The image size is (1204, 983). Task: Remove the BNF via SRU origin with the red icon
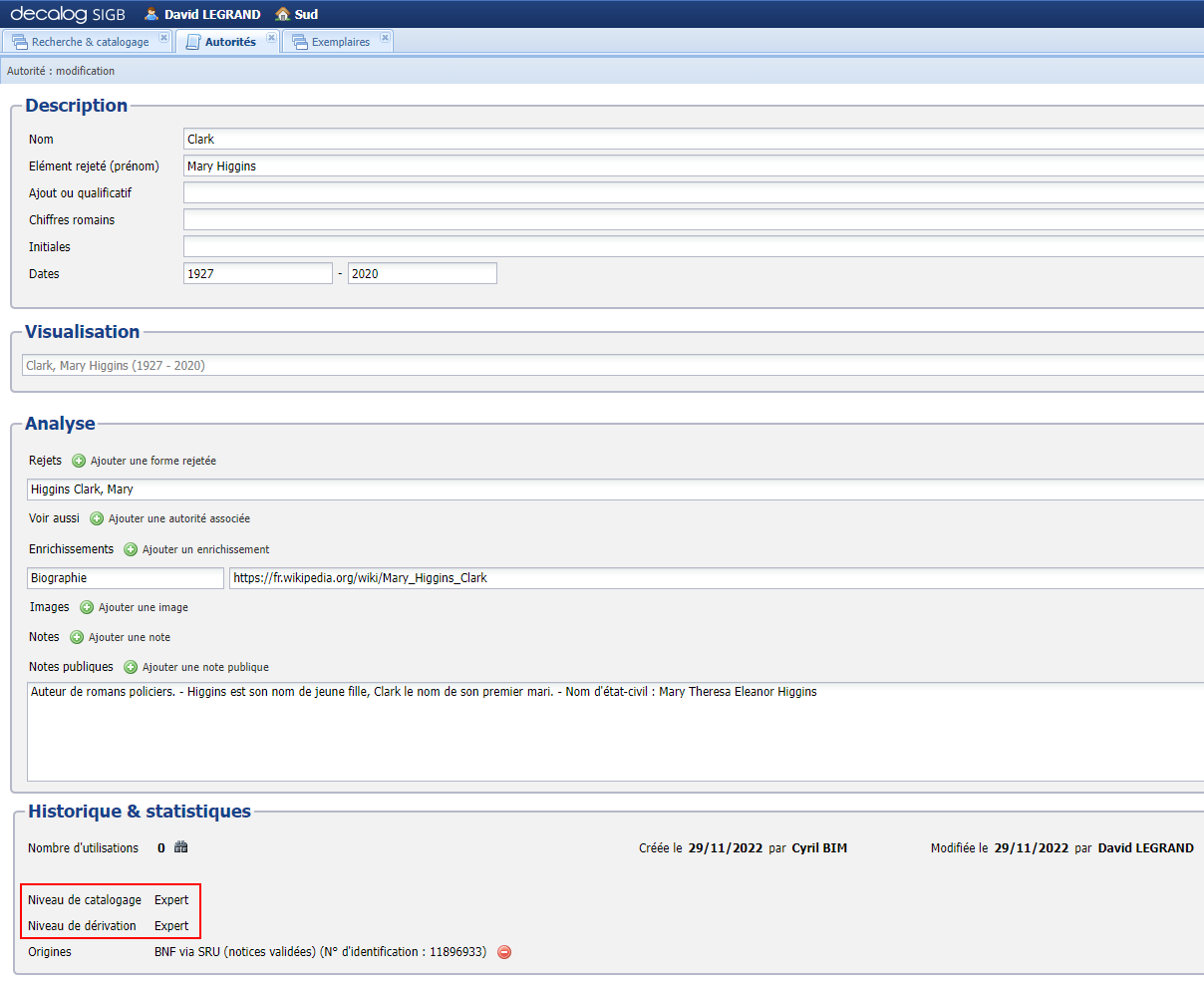tap(504, 952)
